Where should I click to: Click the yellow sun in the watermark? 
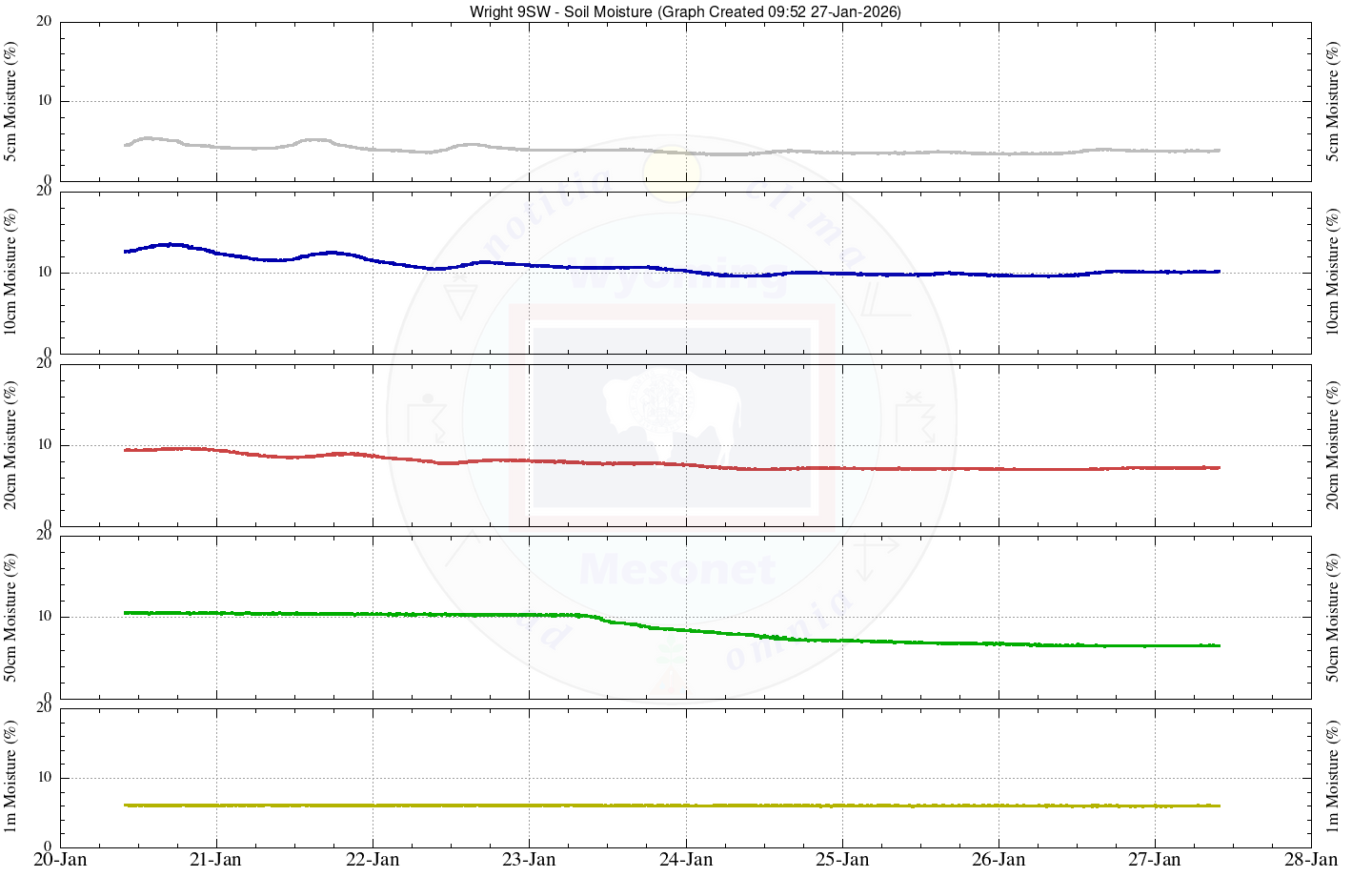pos(671,173)
